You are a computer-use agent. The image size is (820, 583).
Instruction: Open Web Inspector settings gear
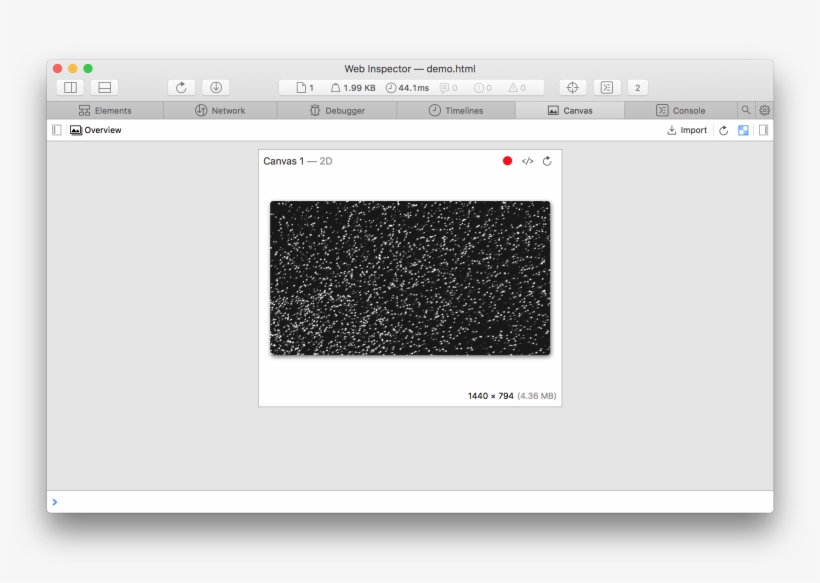coord(764,110)
